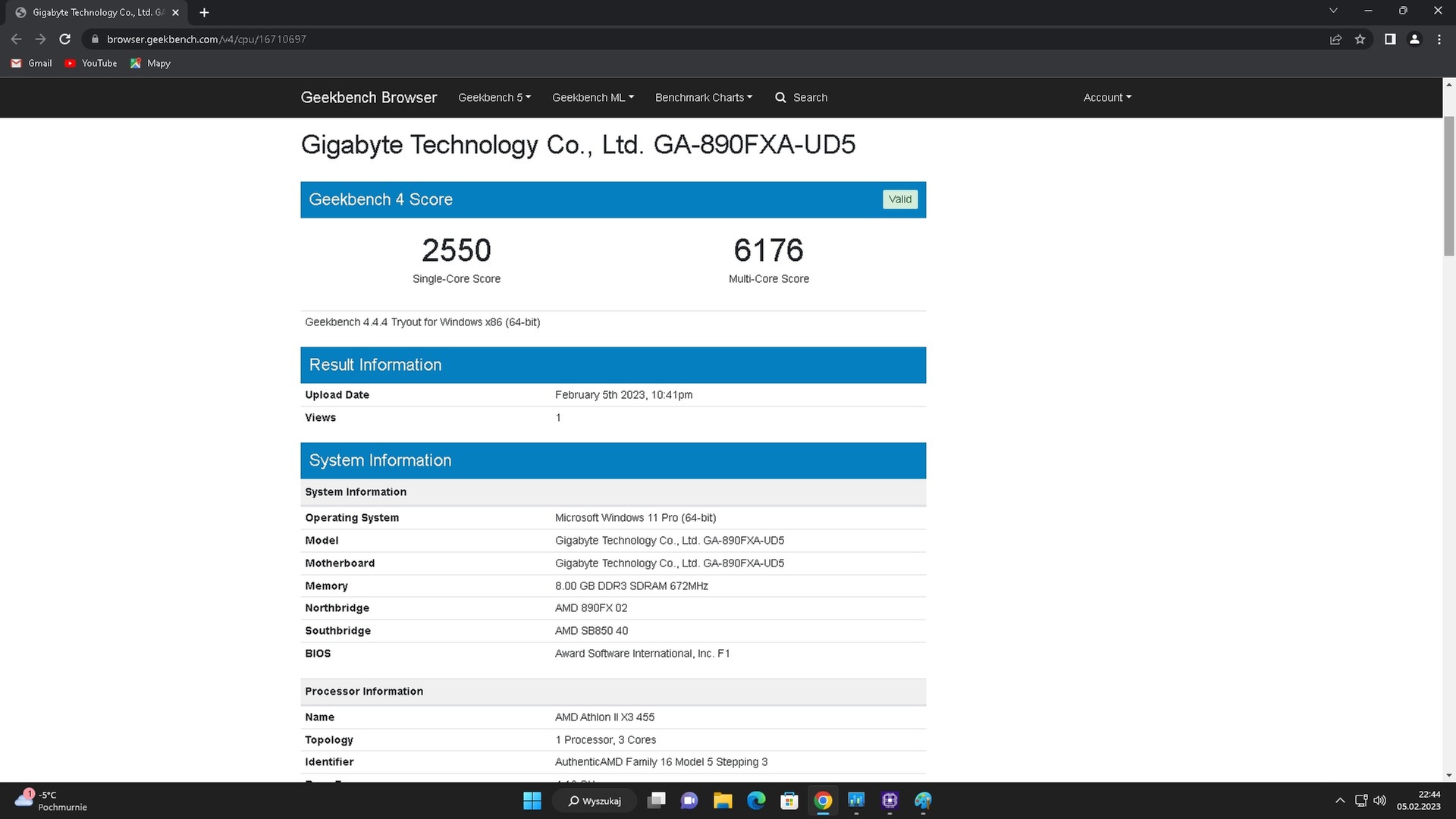
Task: Switch to Chrome on the taskbar
Action: [x=823, y=801]
